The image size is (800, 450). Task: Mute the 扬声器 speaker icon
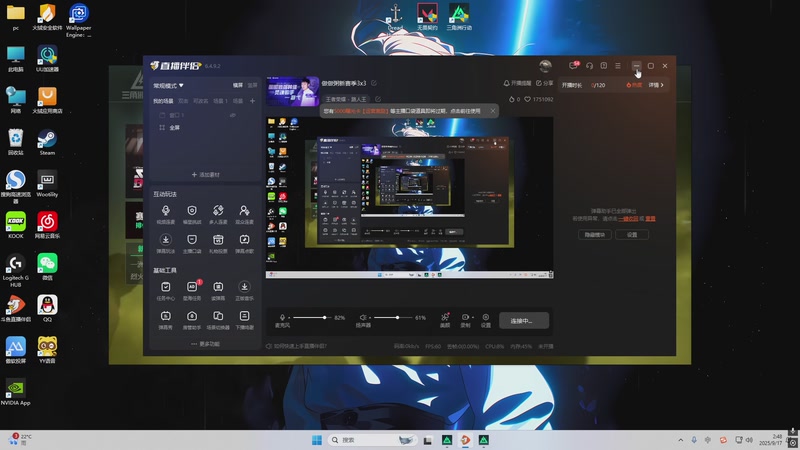362,317
